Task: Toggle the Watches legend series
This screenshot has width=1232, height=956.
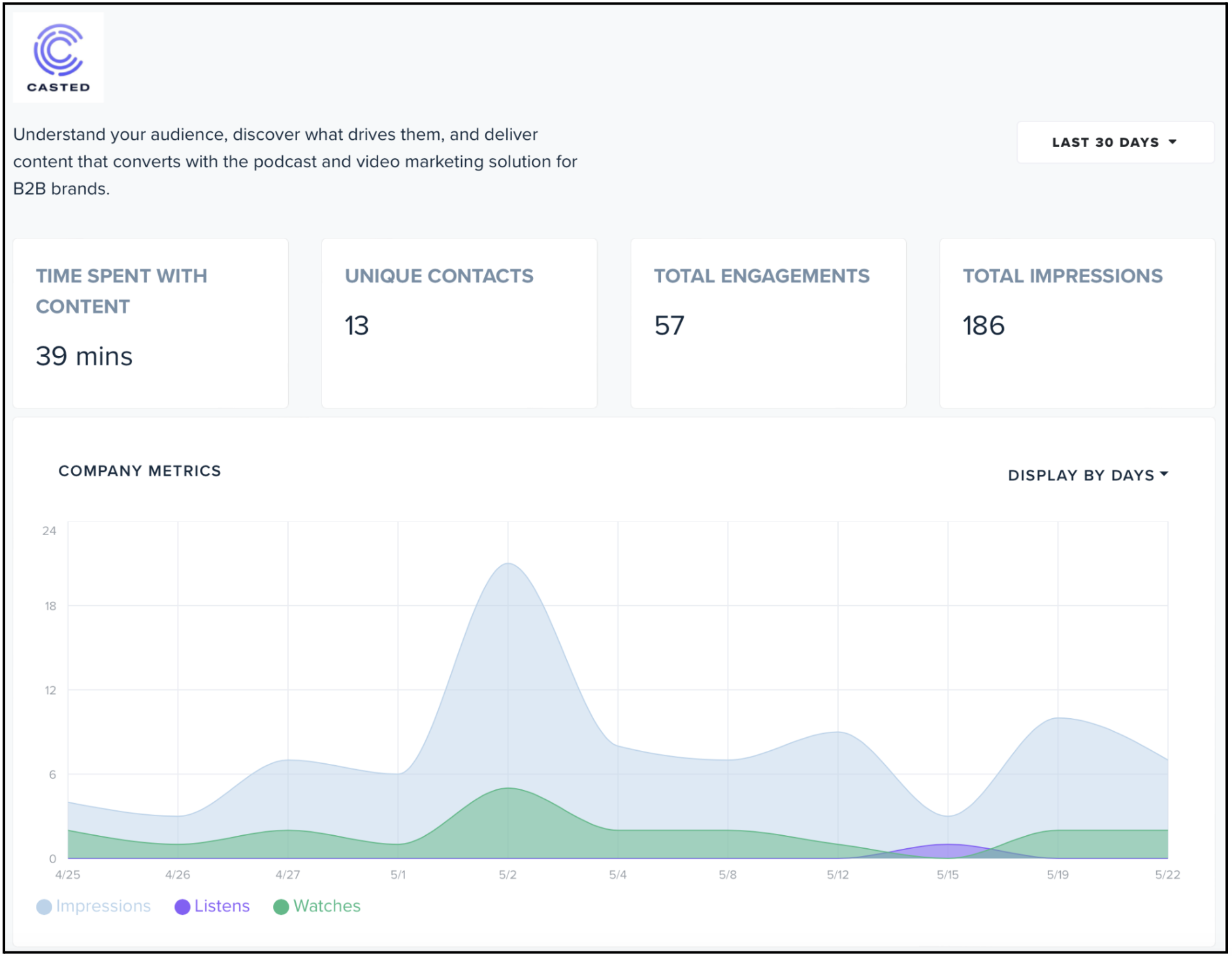Action: click(317, 906)
